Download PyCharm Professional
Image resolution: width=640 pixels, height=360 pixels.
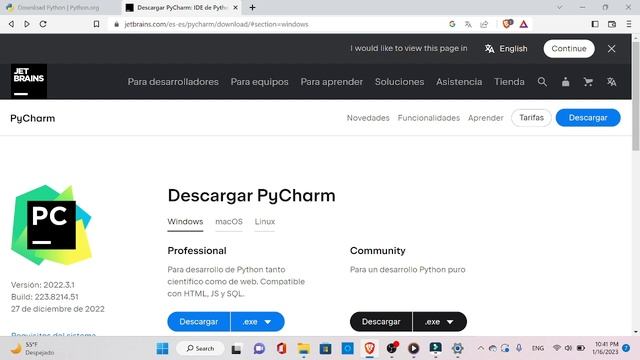pos(199,322)
